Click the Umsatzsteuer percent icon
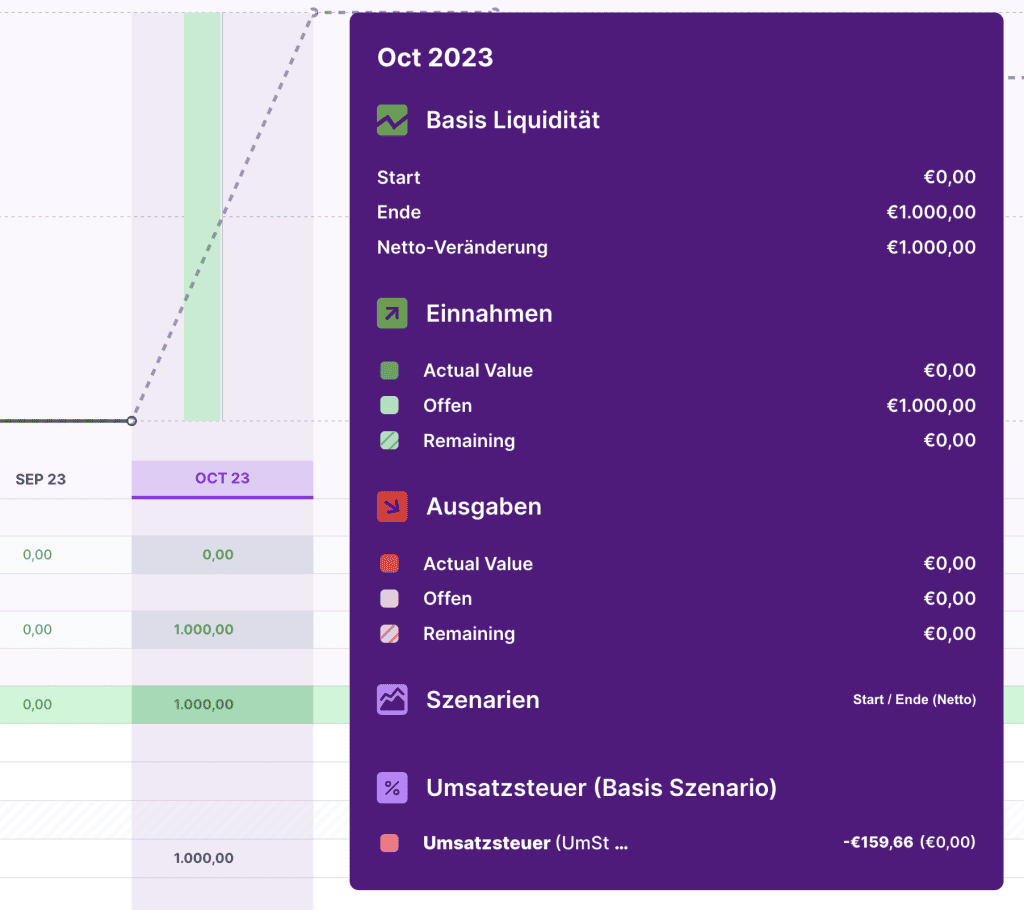1024x910 pixels. 392,788
